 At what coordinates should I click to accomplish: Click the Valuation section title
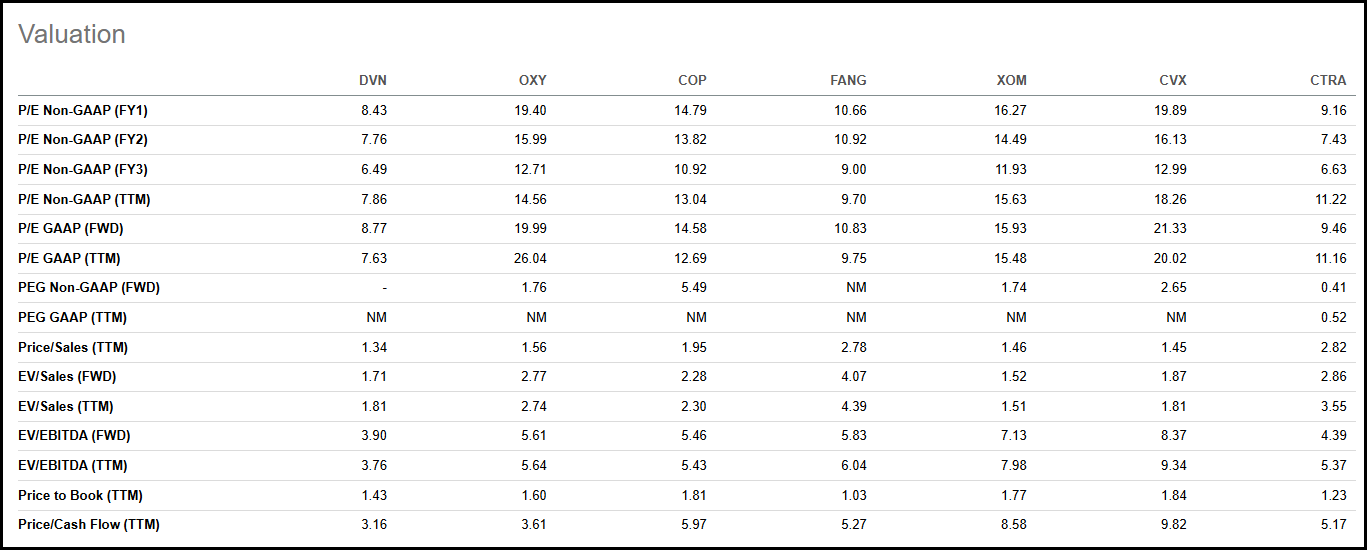click(x=72, y=34)
